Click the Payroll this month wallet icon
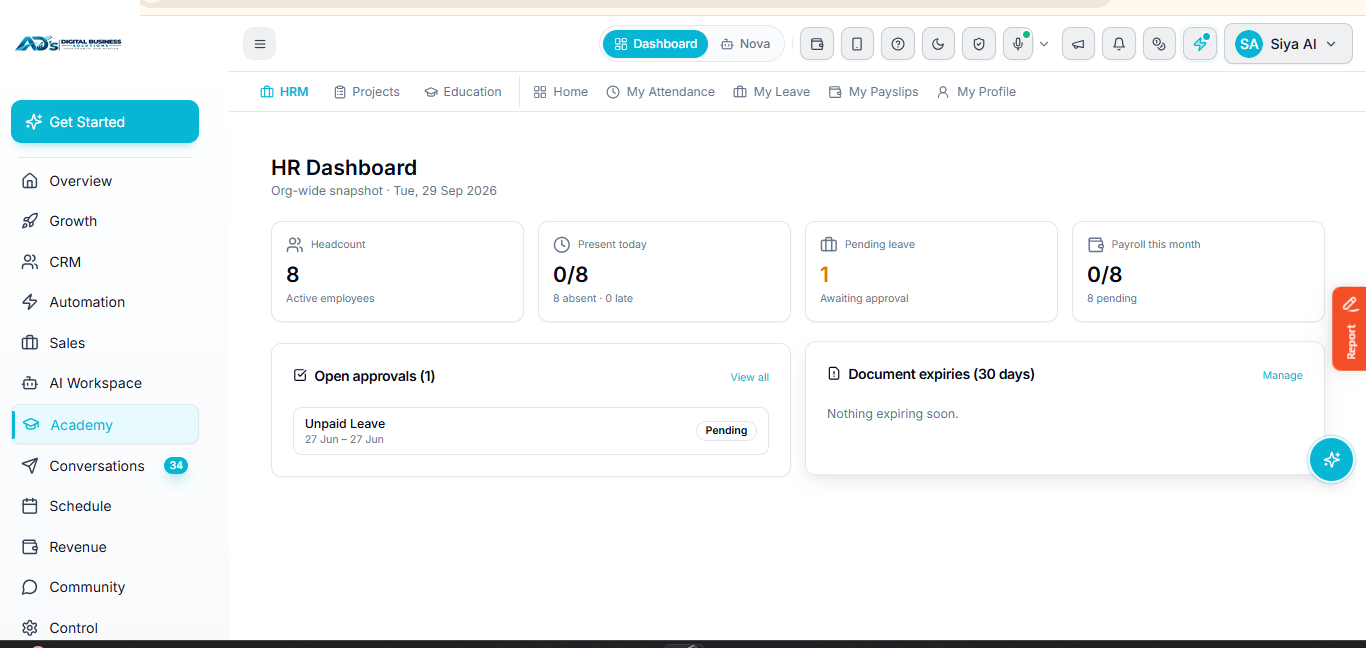The width and height of the screenshot is (1366, 648). point(1095,245)
